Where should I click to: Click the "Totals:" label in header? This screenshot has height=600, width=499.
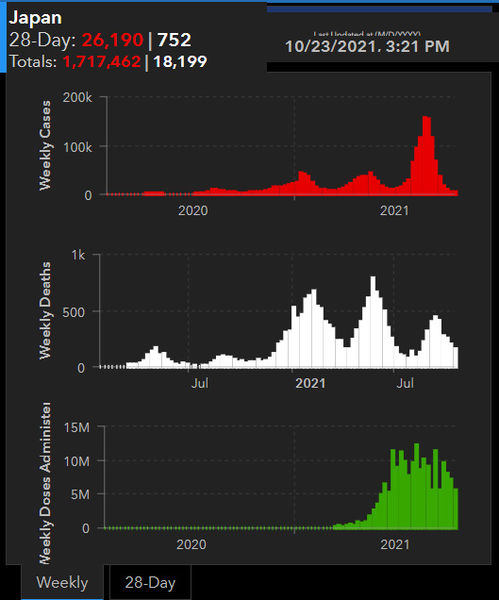[x=33, y=62]
